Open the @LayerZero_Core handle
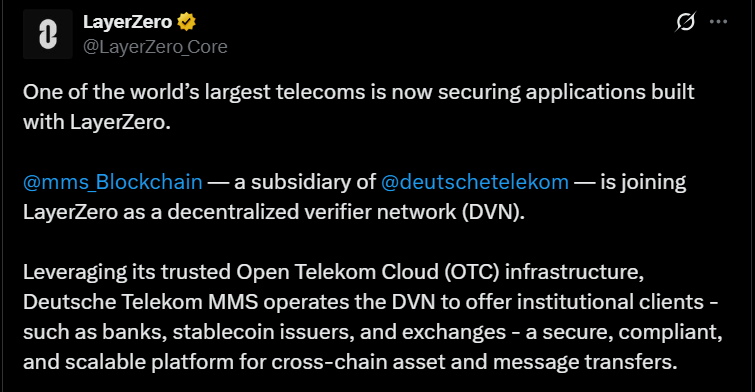Viewport: 755px width, 392px height. tap(155, 47)
